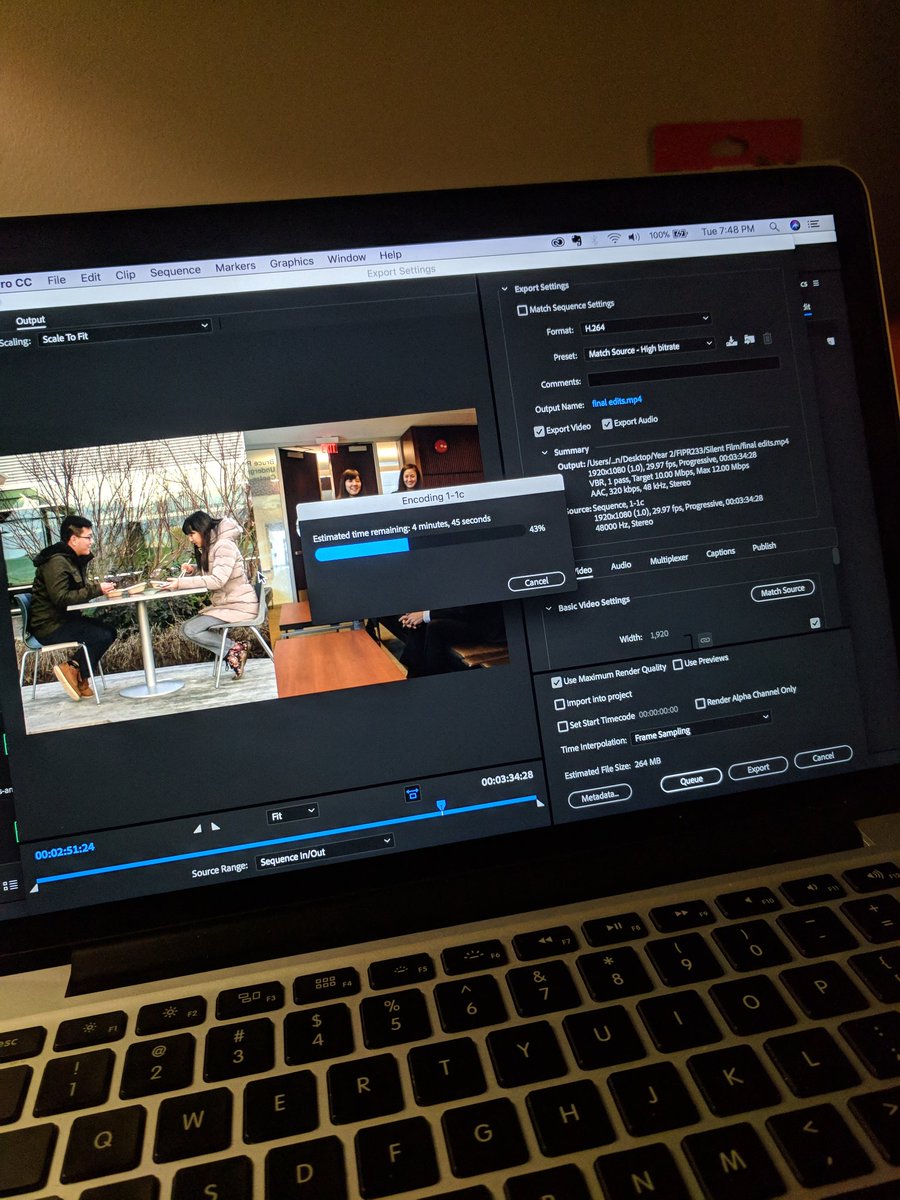Cancel the Encoding 1-1c progress dialog
Viewport: 900px width, 1200px height.
[536, 581]
